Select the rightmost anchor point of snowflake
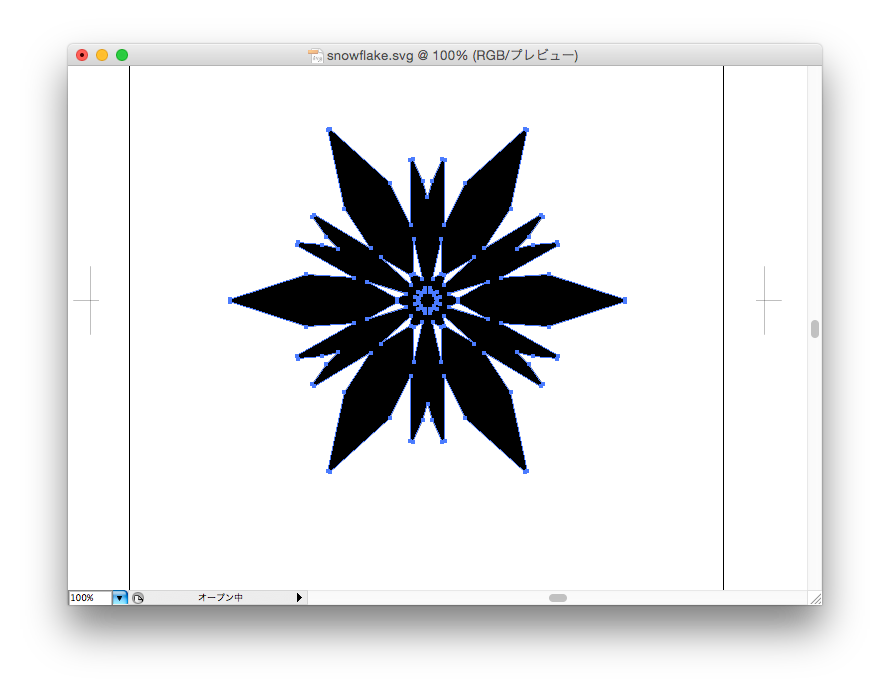The width and height of the screenshot is (890, 697). click(x=625, y=300)
